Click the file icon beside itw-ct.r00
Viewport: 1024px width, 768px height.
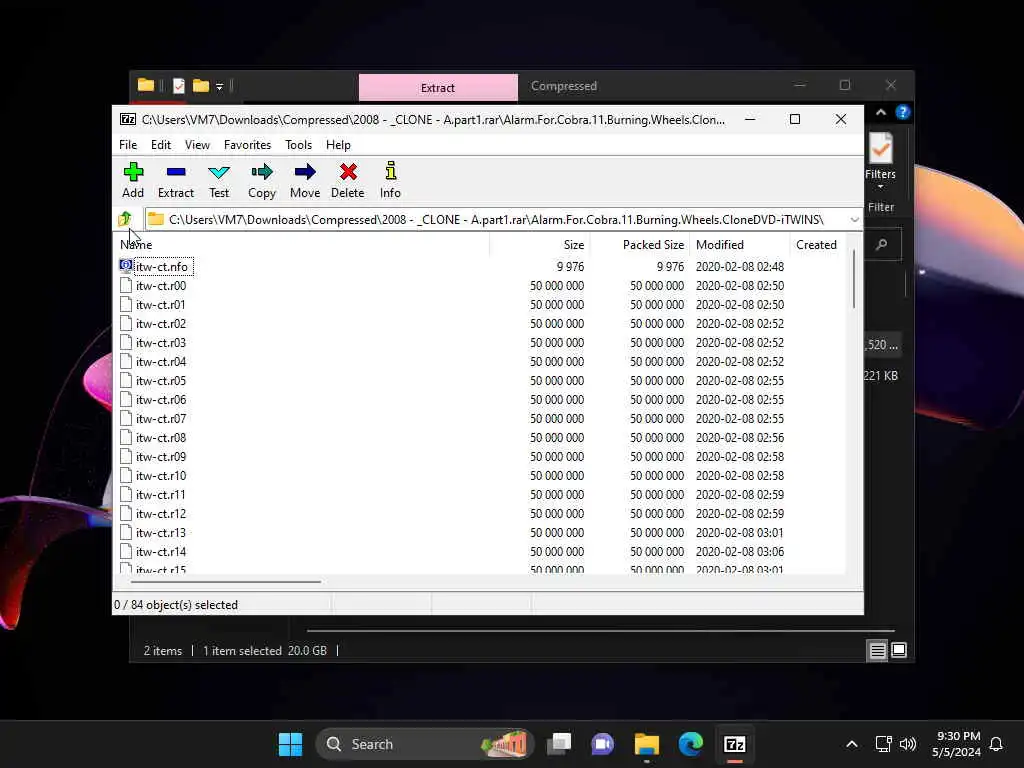(x=126, y=285)
